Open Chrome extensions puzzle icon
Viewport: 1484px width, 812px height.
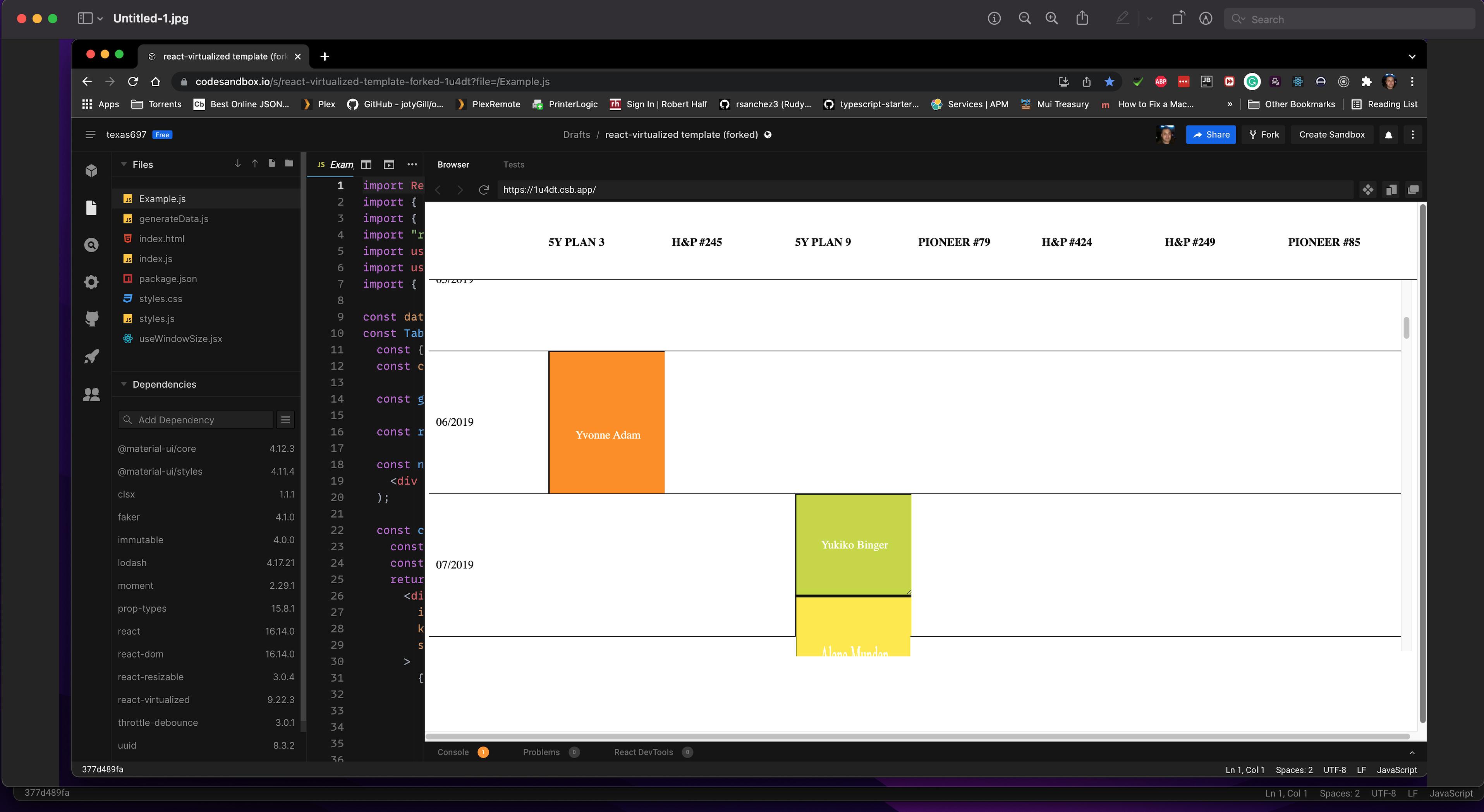tap(1366, 82)
